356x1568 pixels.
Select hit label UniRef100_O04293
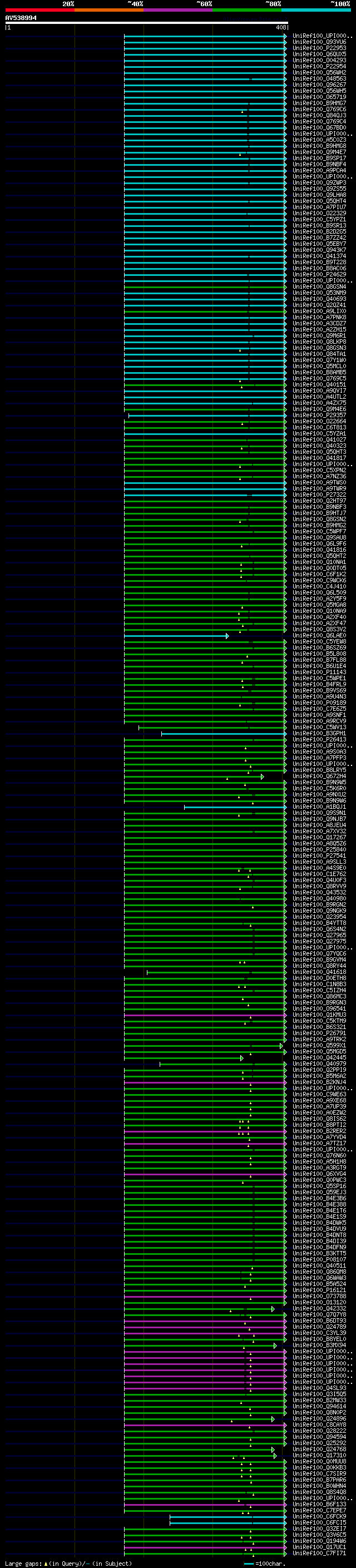click(x=319, y=60)
